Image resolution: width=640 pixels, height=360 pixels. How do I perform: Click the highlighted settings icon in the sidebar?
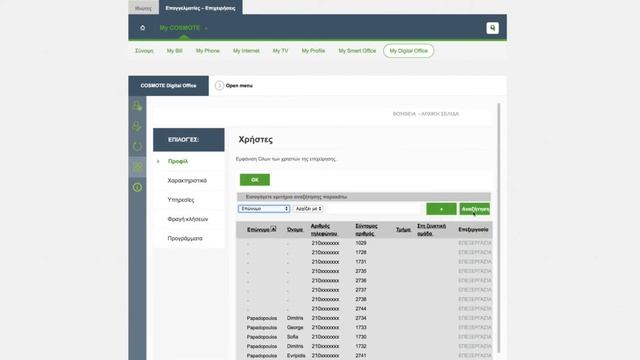(137, 167)
